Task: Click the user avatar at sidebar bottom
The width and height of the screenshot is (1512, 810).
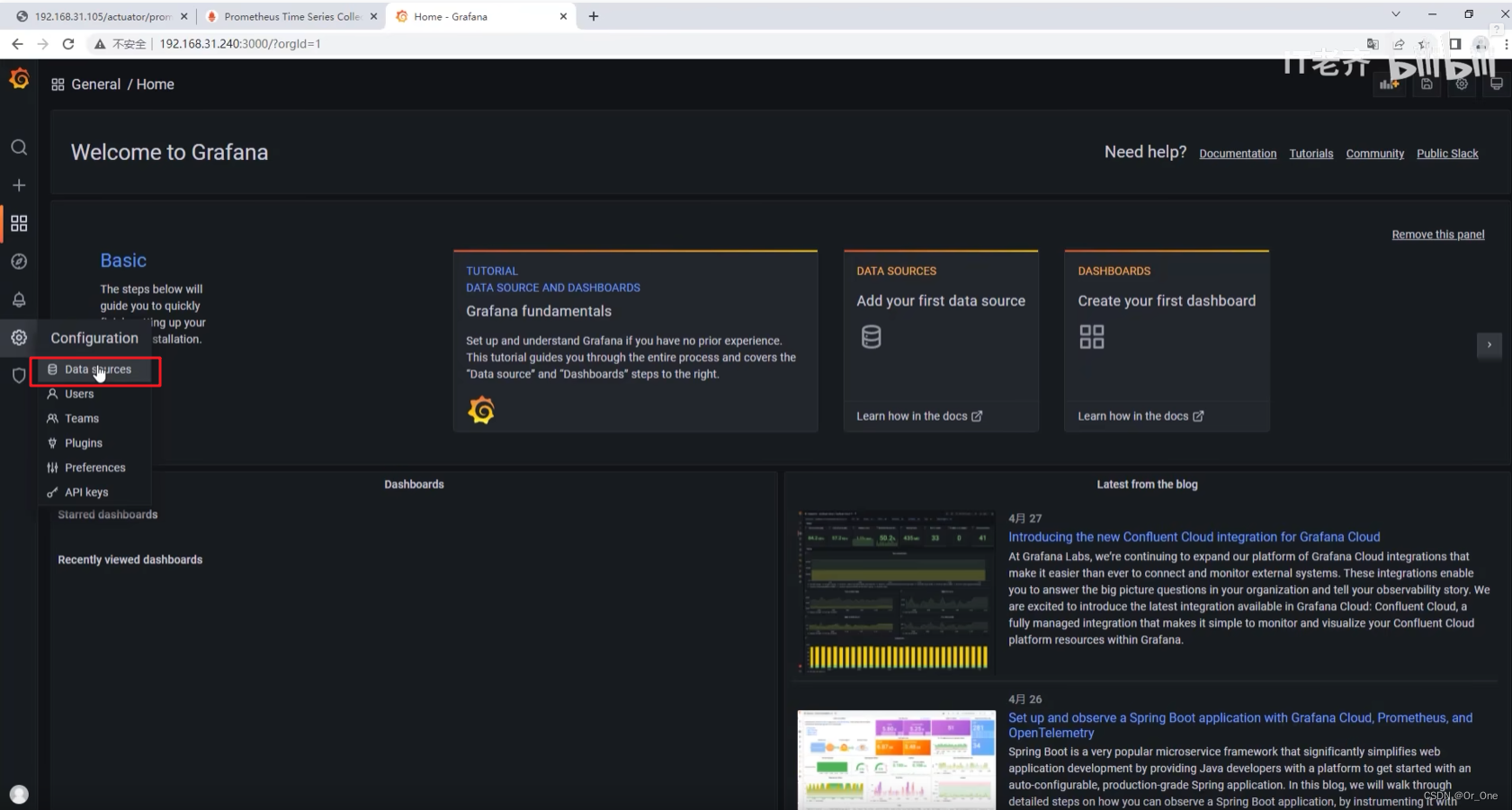Action: (x=19, y=794)
